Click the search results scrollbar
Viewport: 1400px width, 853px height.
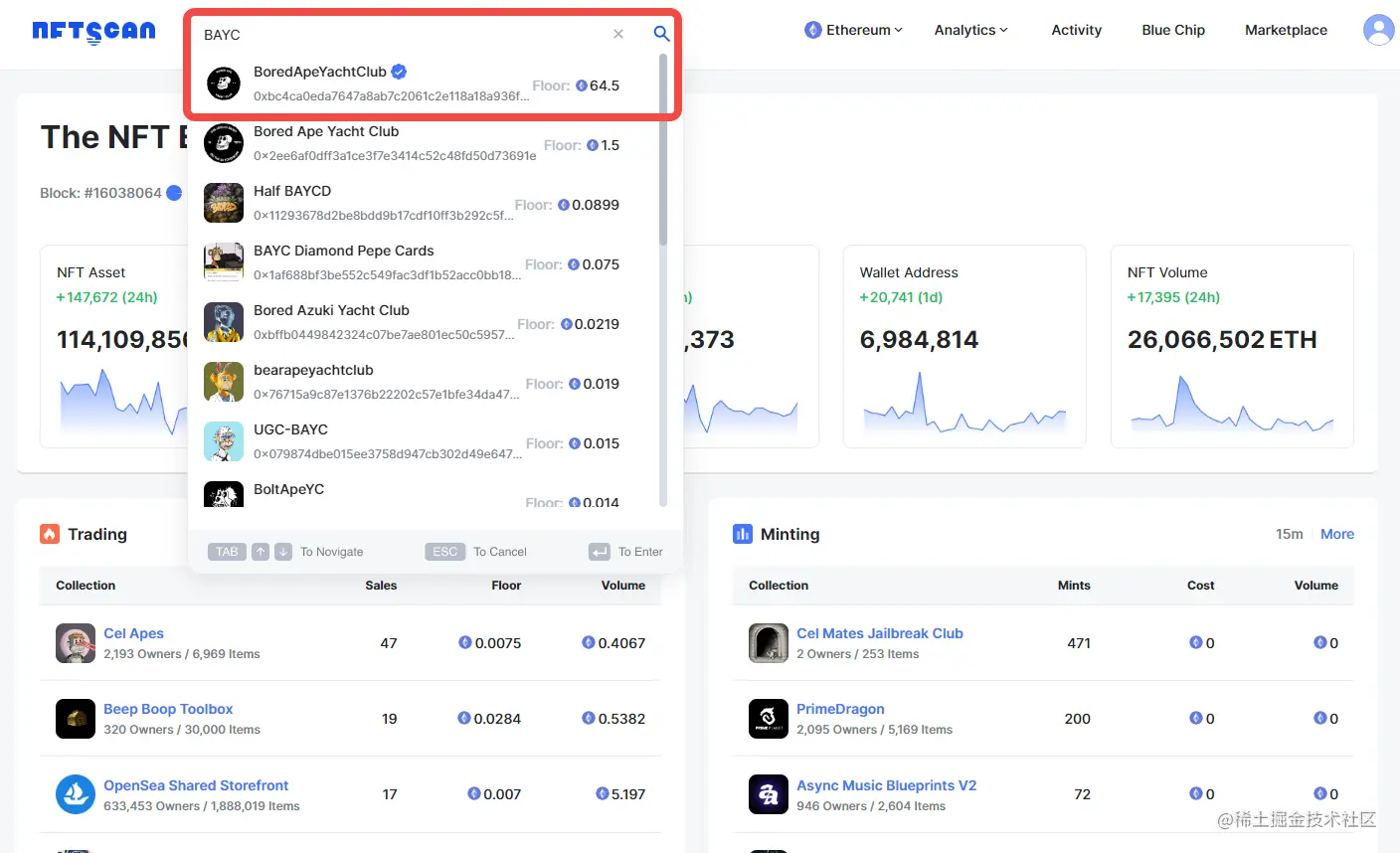[x=663, y=149]
